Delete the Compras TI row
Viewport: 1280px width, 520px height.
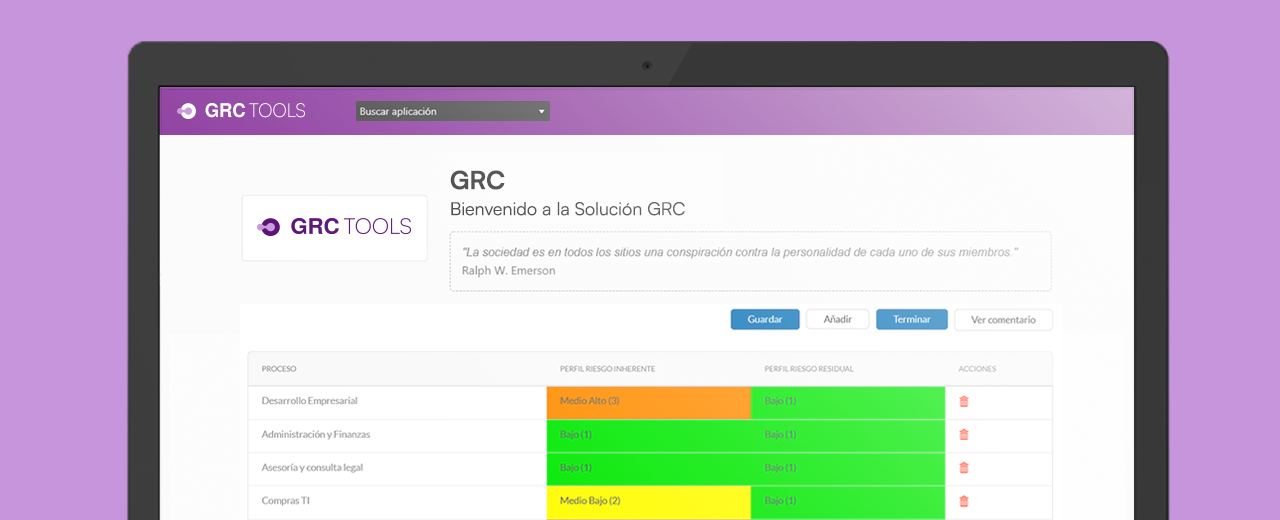[x=964, y=501]
